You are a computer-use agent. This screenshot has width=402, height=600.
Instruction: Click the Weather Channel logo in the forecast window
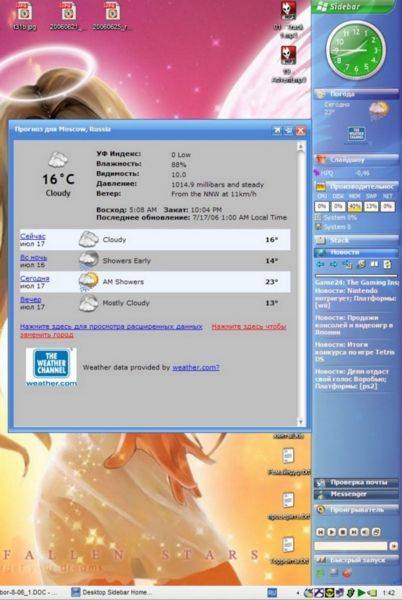click(x=51, y=367)
